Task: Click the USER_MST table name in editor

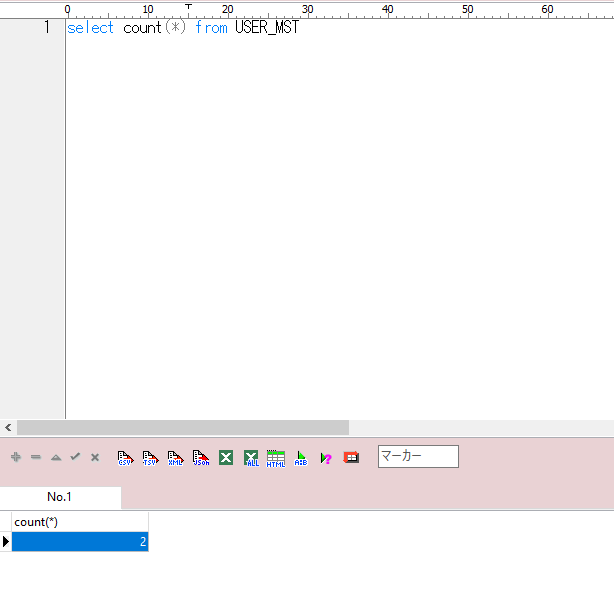Action: tap(267, 27)
